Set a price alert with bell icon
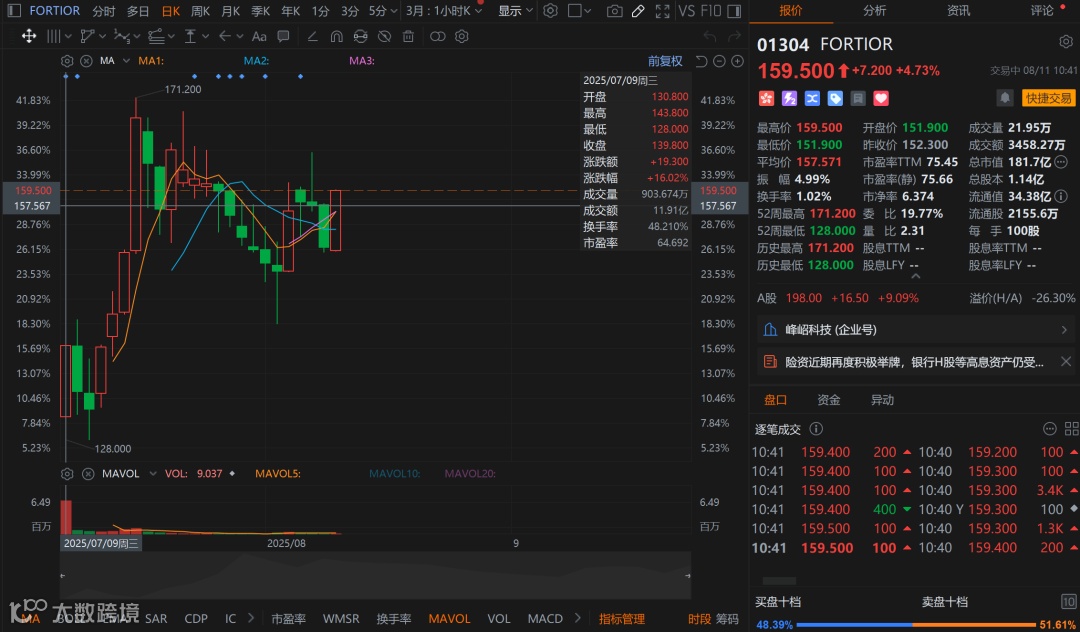This screenshot has width=1080, height=632. pyautogui.click(x=1005, y=98)
